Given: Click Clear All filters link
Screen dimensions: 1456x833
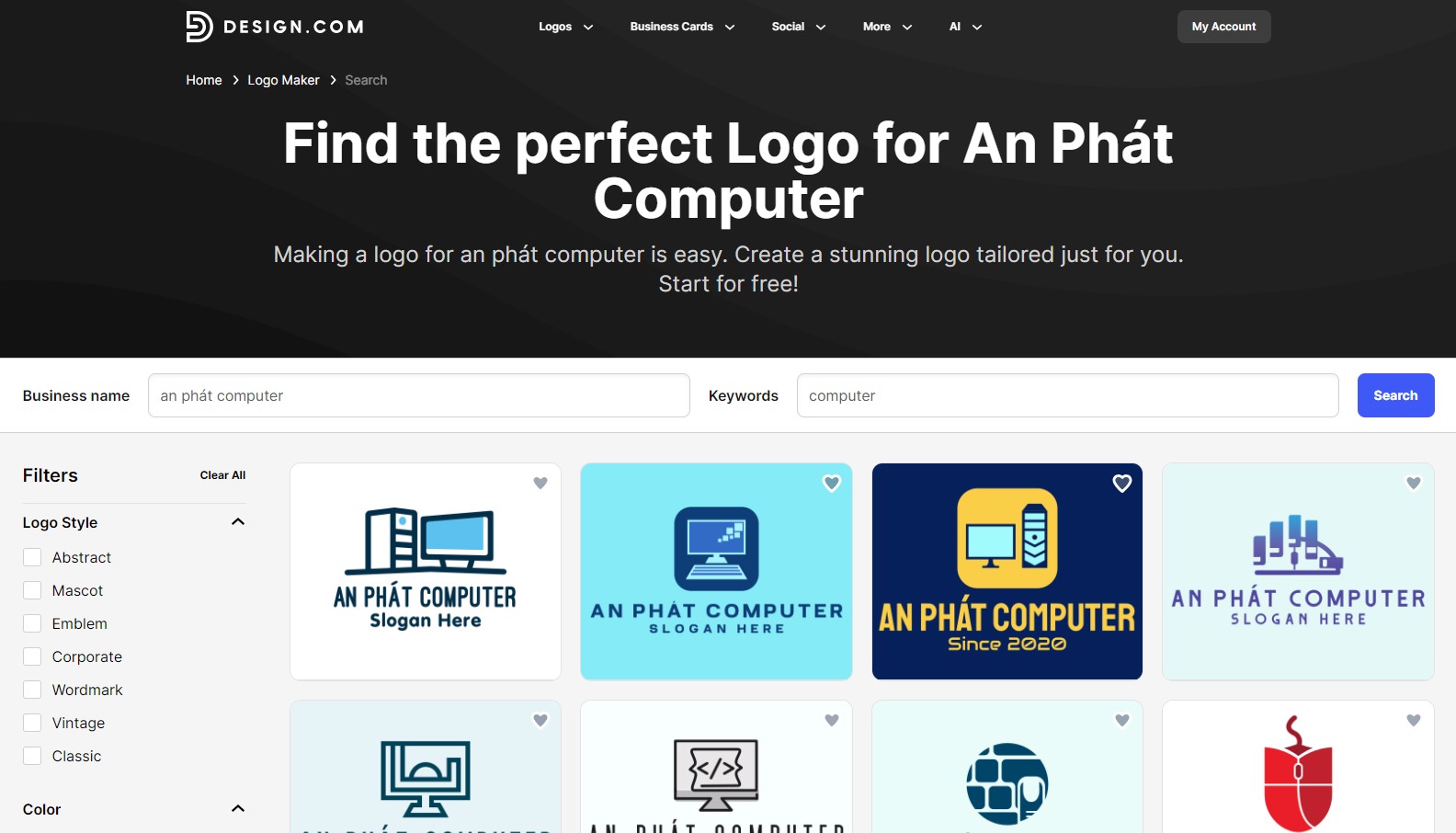Looking at the screenshot, I should coord(222,475).
